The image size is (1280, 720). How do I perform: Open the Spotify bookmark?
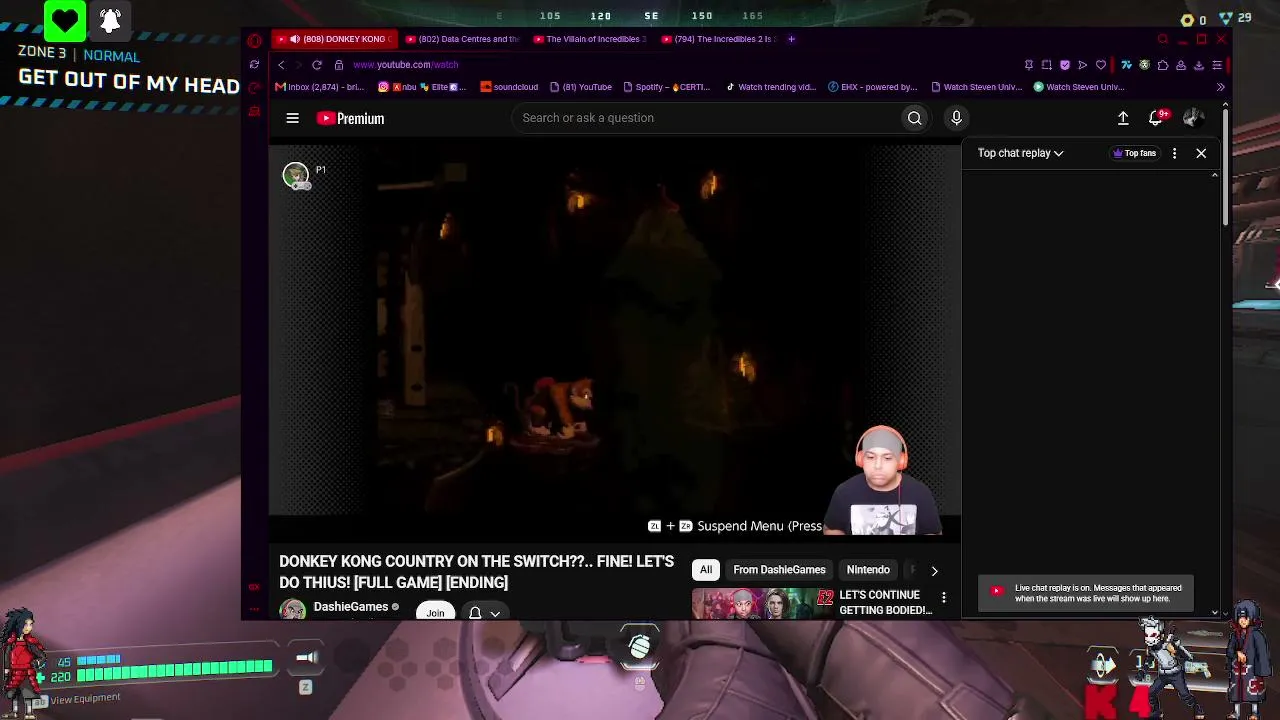click(x=666, y=87)
